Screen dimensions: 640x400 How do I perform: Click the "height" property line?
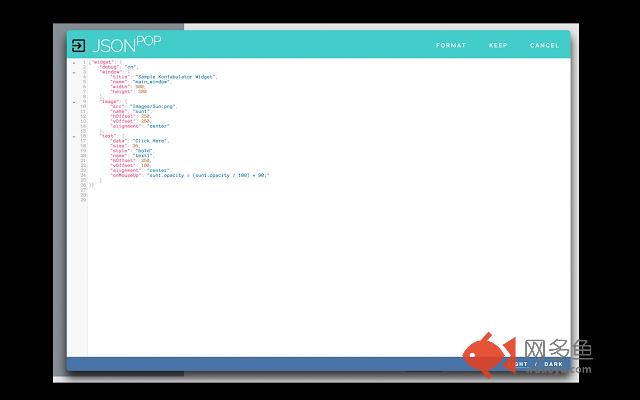[x=129, y=91]
